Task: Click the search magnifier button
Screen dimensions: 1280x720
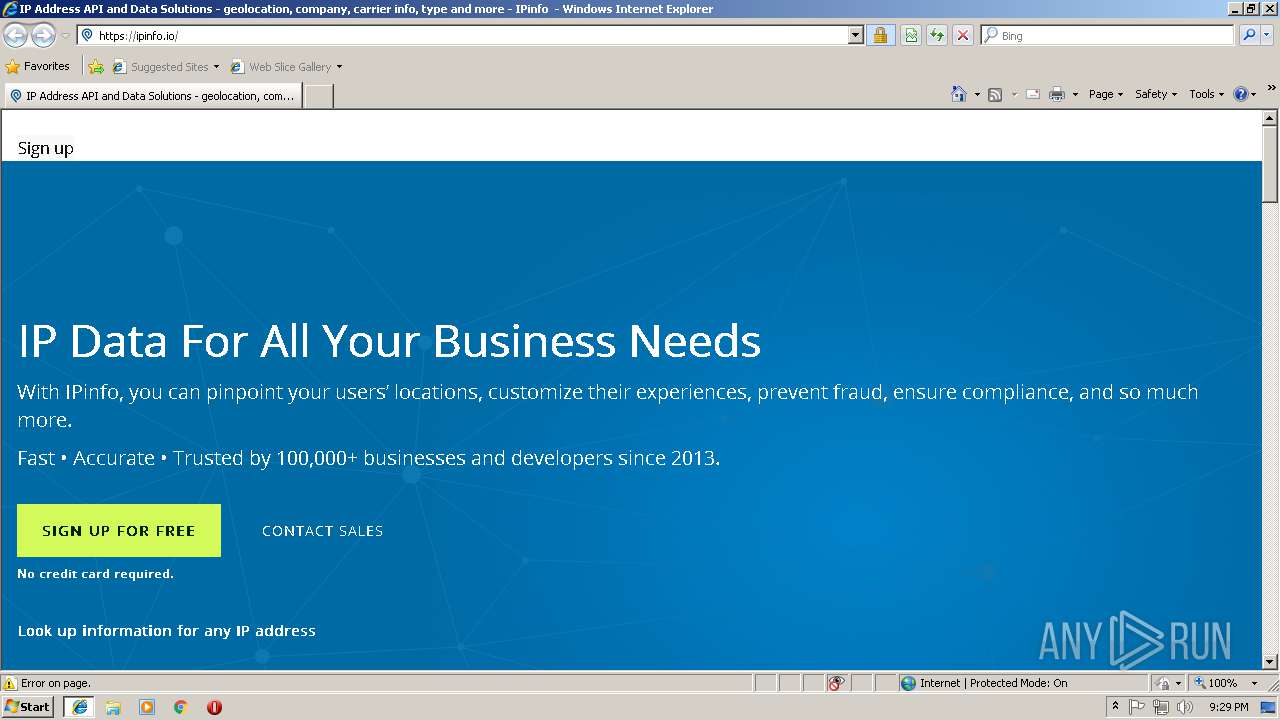Action: click(x=1248, y=35)
